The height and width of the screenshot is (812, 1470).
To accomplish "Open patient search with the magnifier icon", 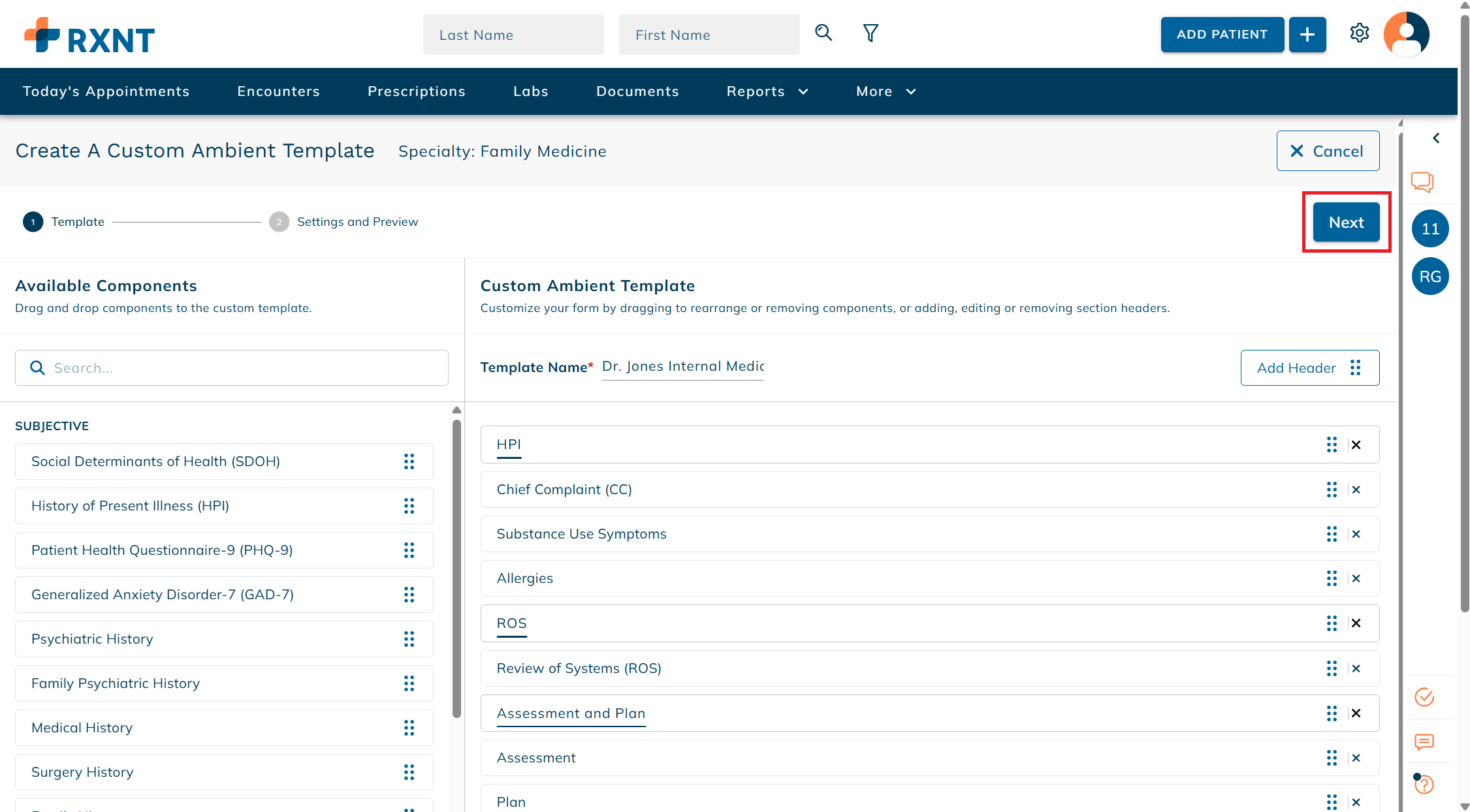I will click(823, 33).
